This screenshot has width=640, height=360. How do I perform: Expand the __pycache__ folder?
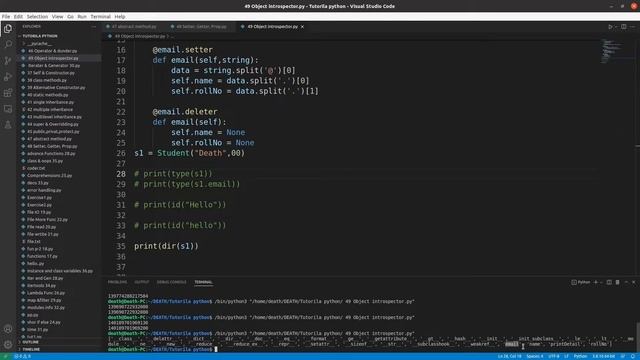click(41, 43)
